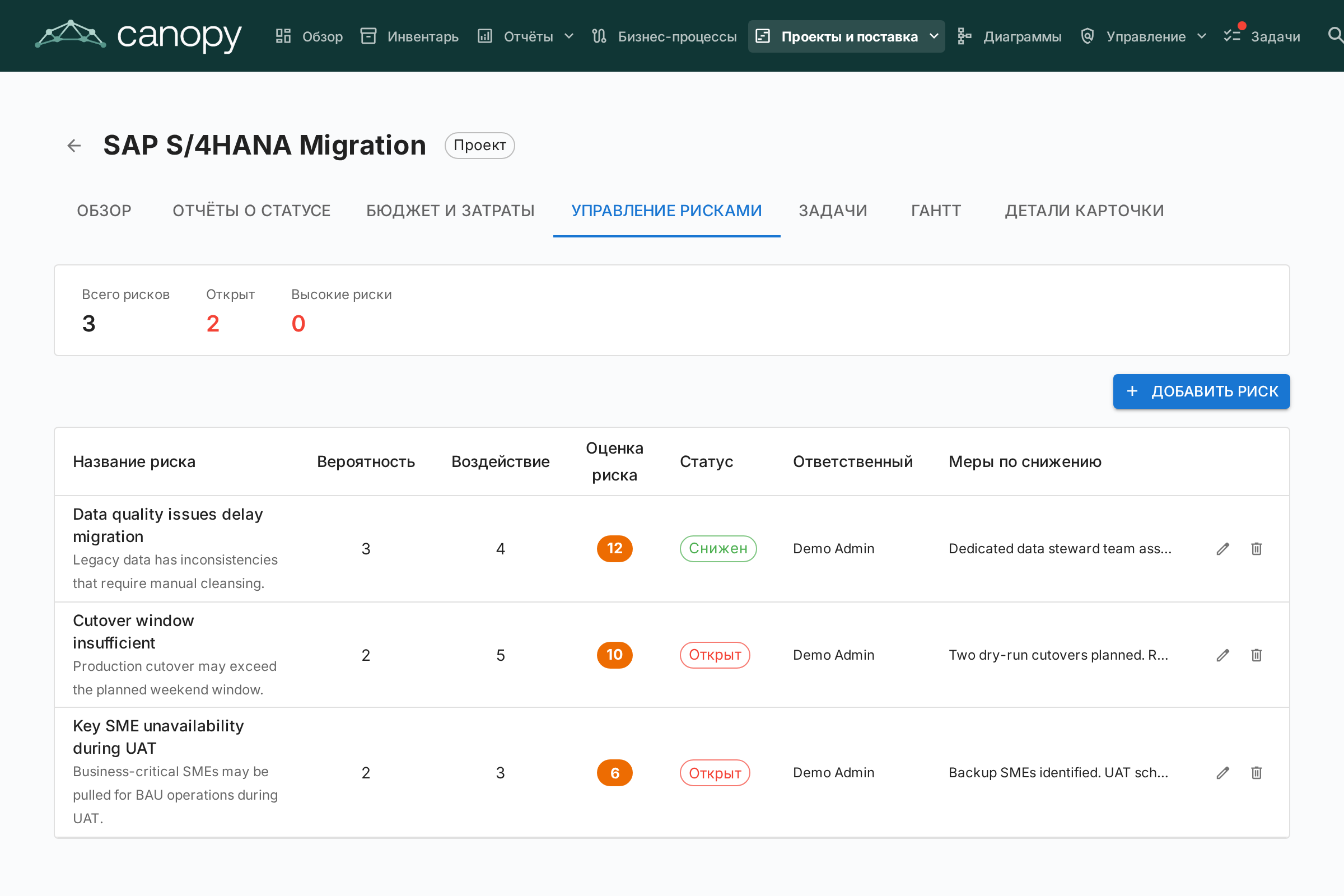1344x896 pixels.
Task: Click the Снижен status chip
Action: click(718, 549)
